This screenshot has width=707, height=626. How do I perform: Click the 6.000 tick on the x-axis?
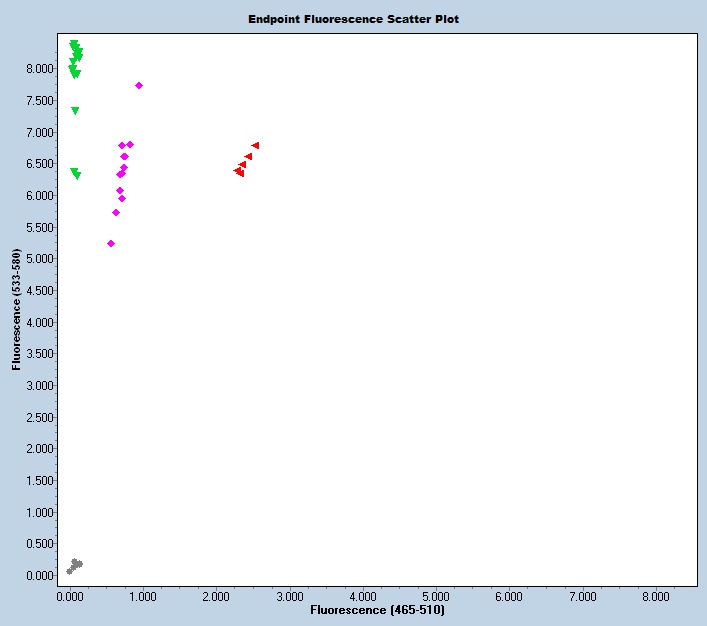509,596
